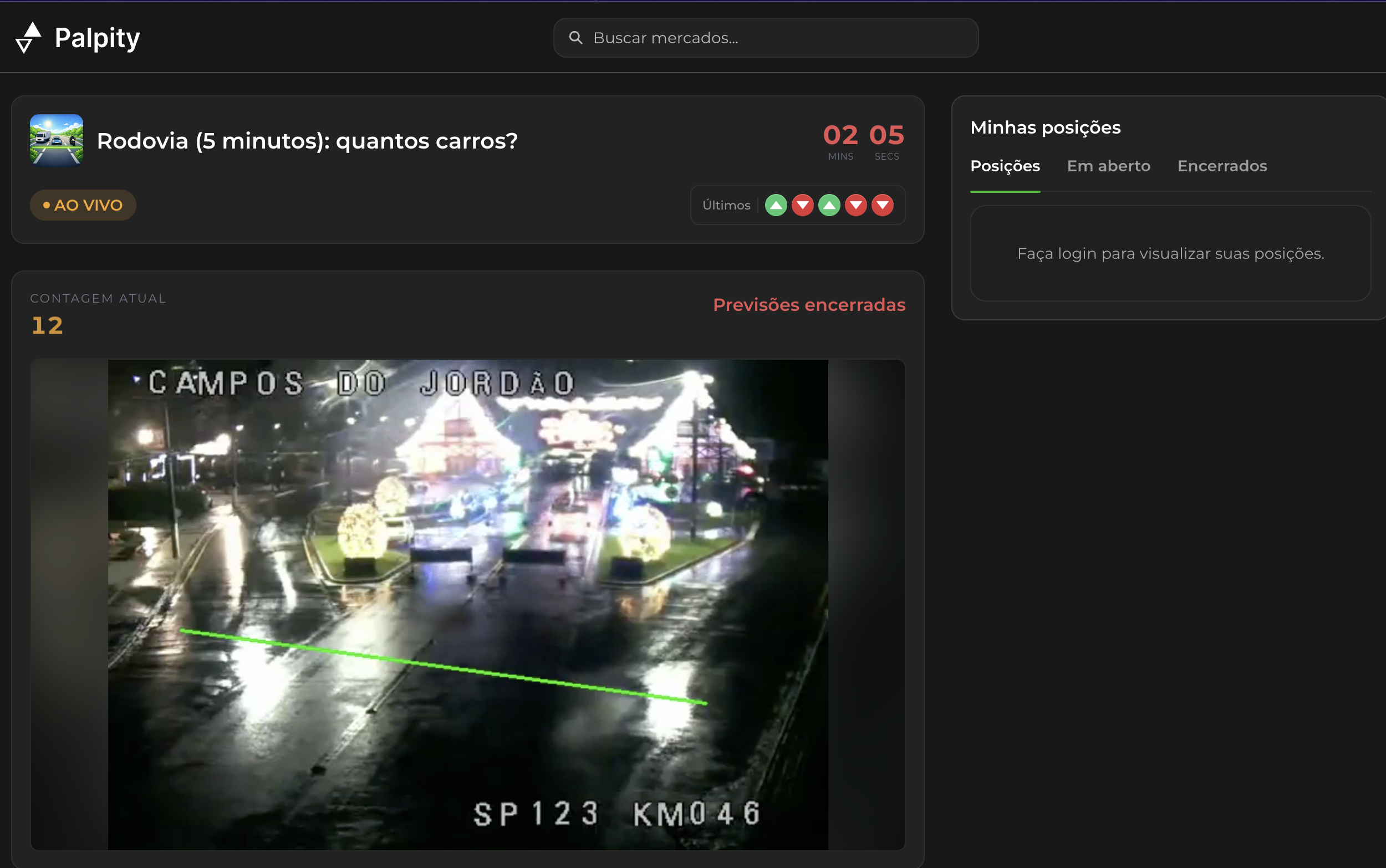This screenshot has width=1386, height=868.
Task: Click the Campos do Jordão live video
Action: (467, 517)
